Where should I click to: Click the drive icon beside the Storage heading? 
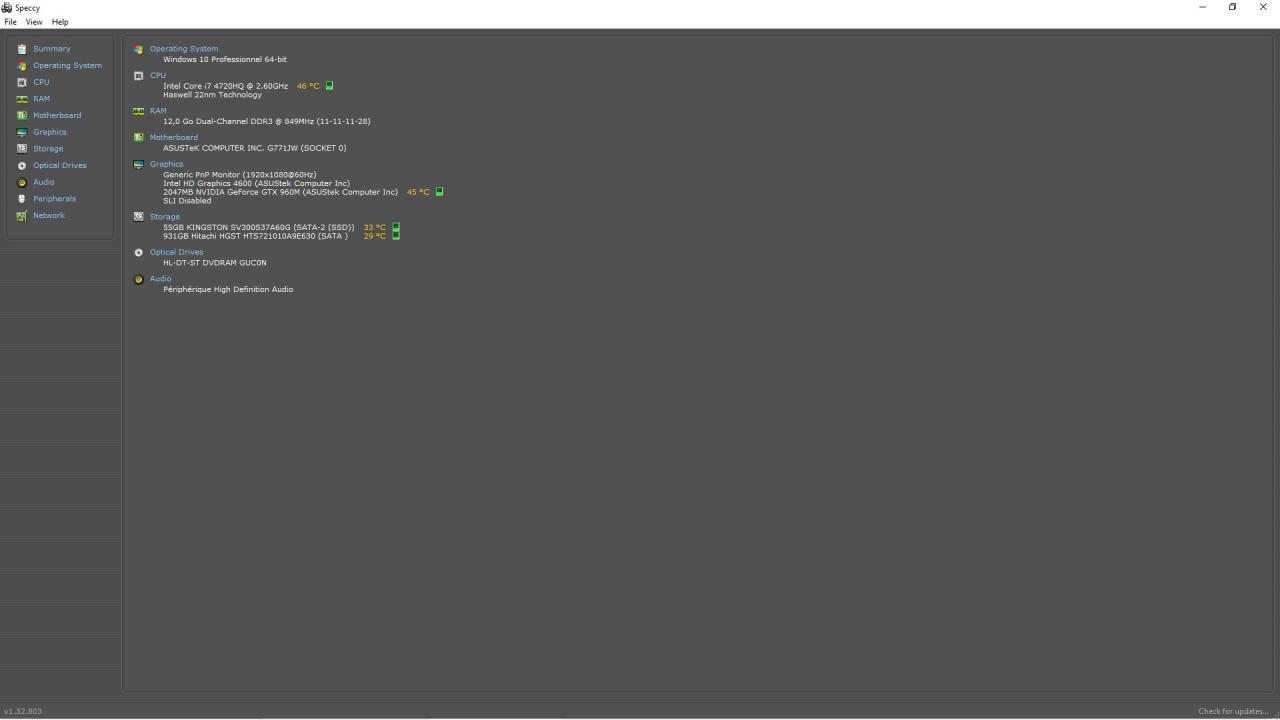(138, 216)
